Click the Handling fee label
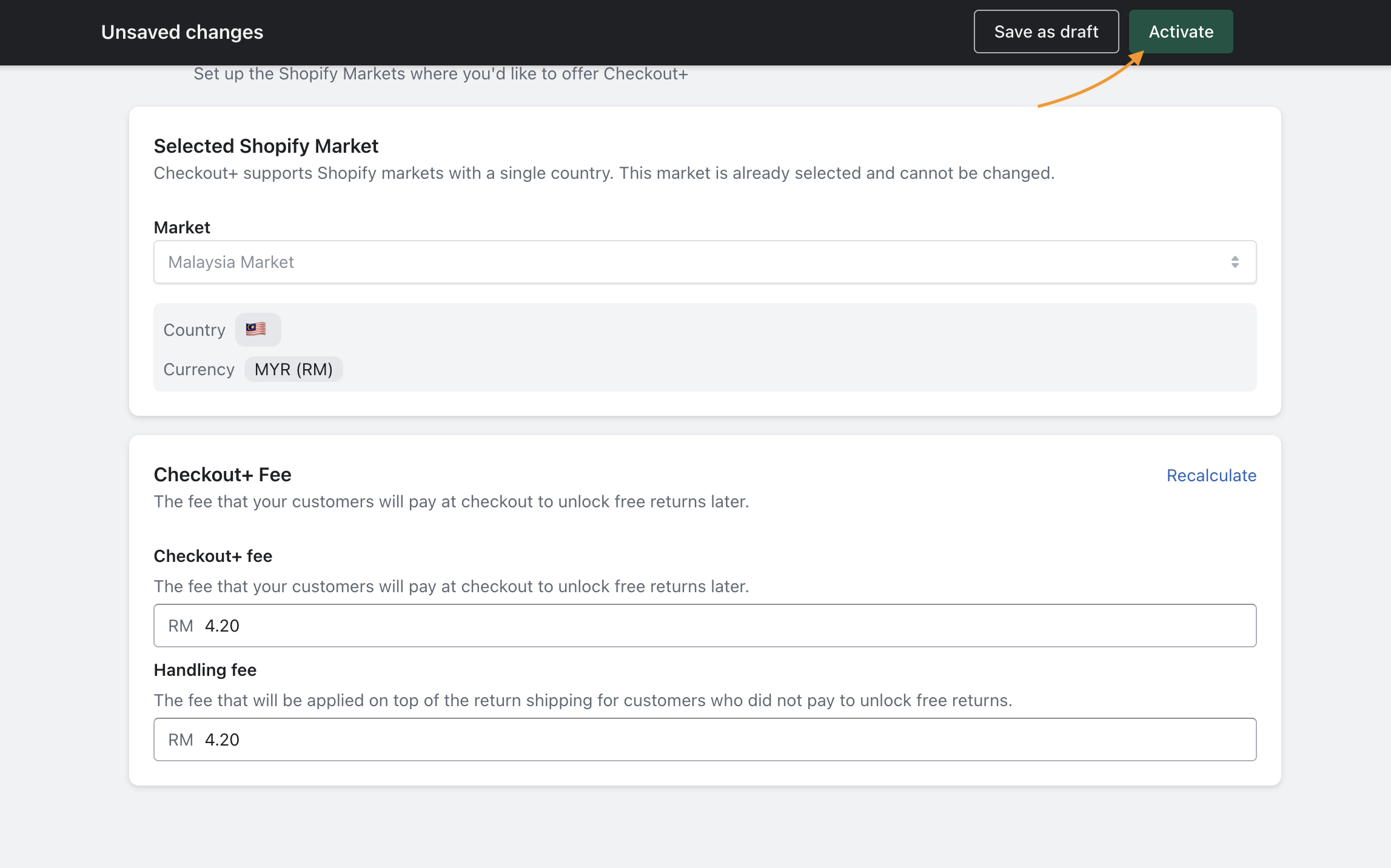Screen dimensions: 1391x868 [x=205, y=670]
